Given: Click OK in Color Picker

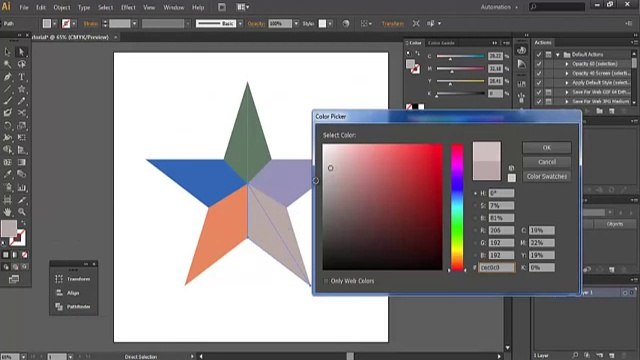Looking at the screenshot, I should tap(547, 147).
